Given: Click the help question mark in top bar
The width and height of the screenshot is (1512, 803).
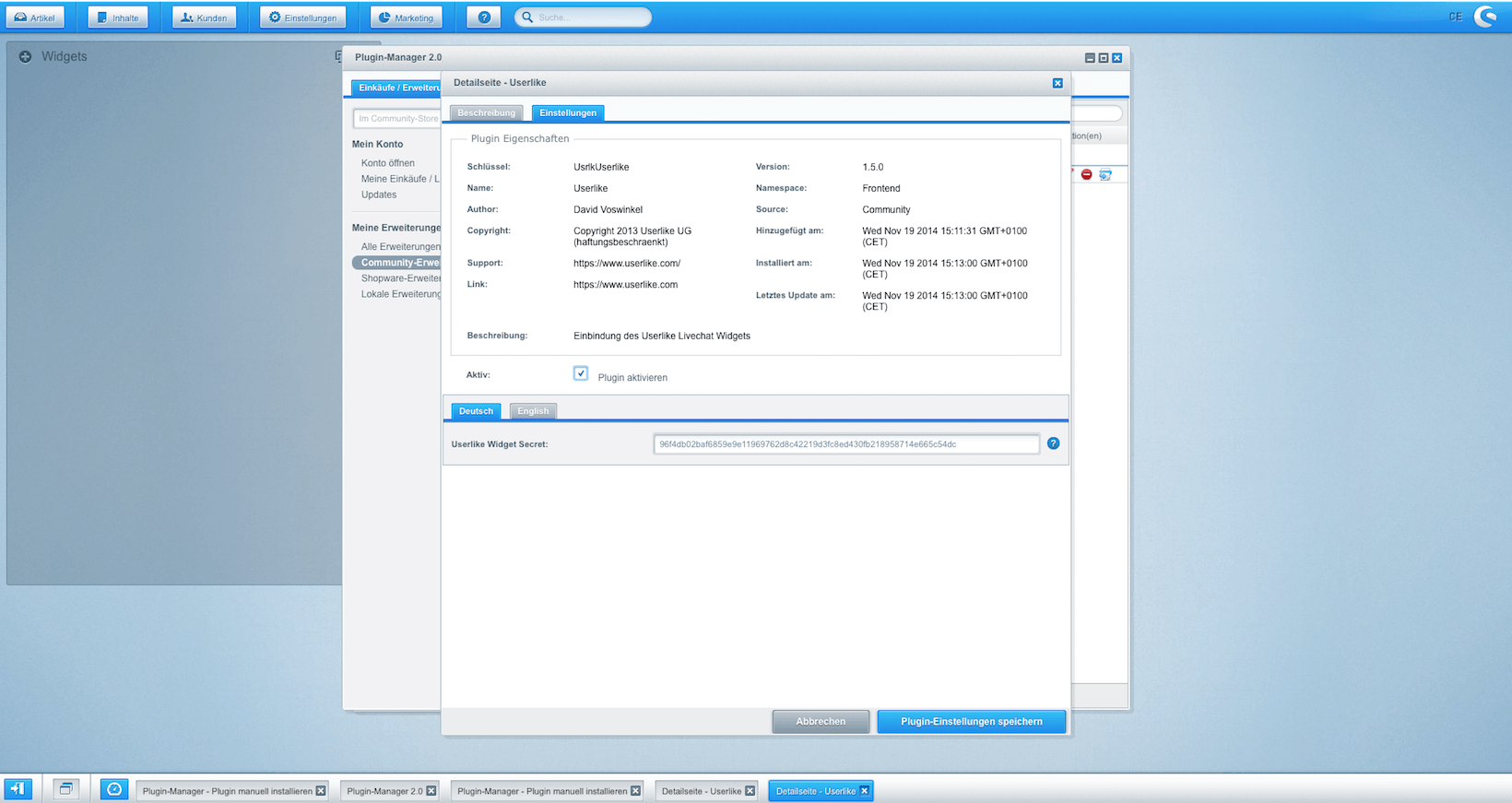Looking at the screenshot, I should [x=484, y=18].
